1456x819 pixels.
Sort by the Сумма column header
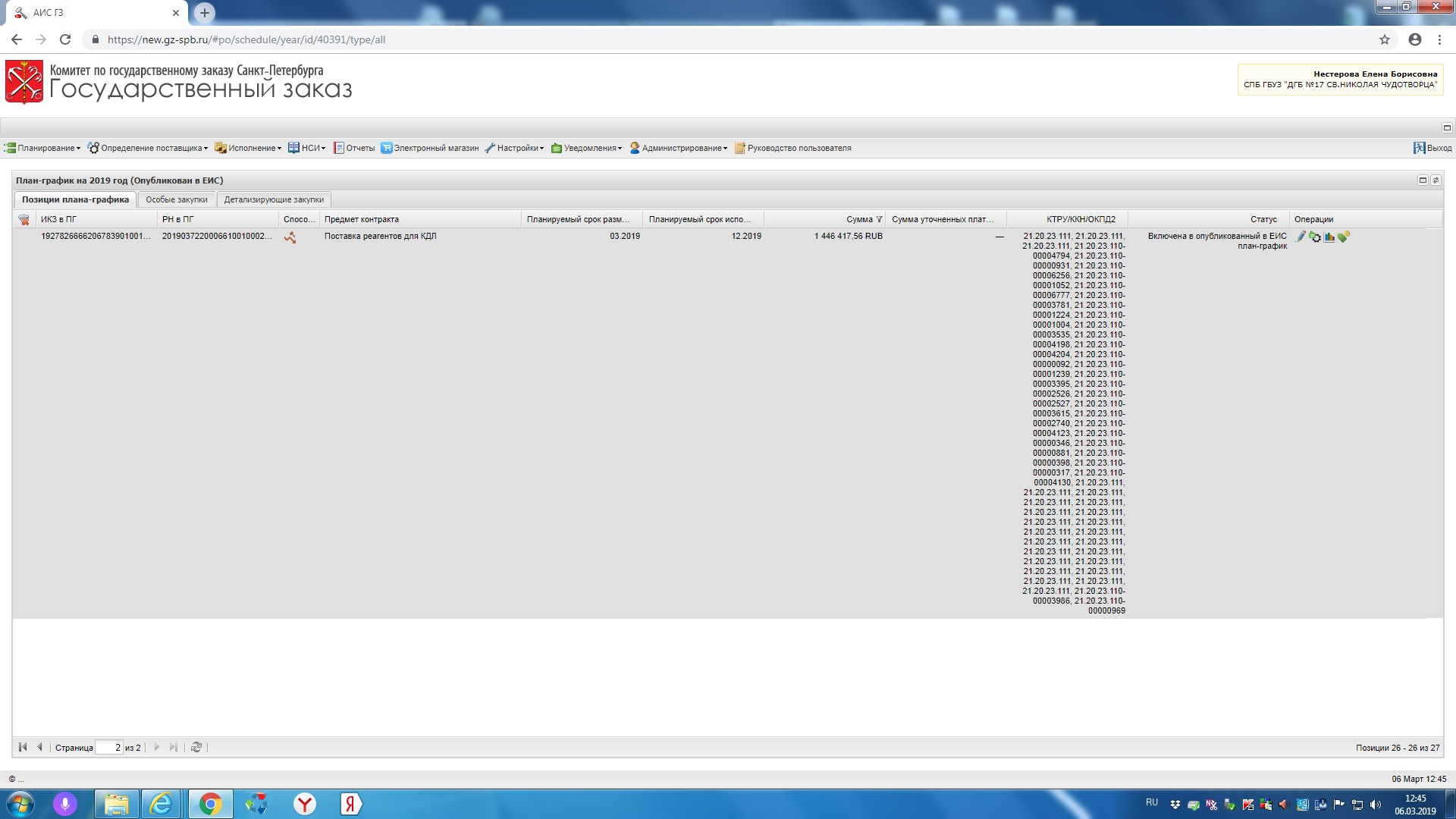point(858,219)
